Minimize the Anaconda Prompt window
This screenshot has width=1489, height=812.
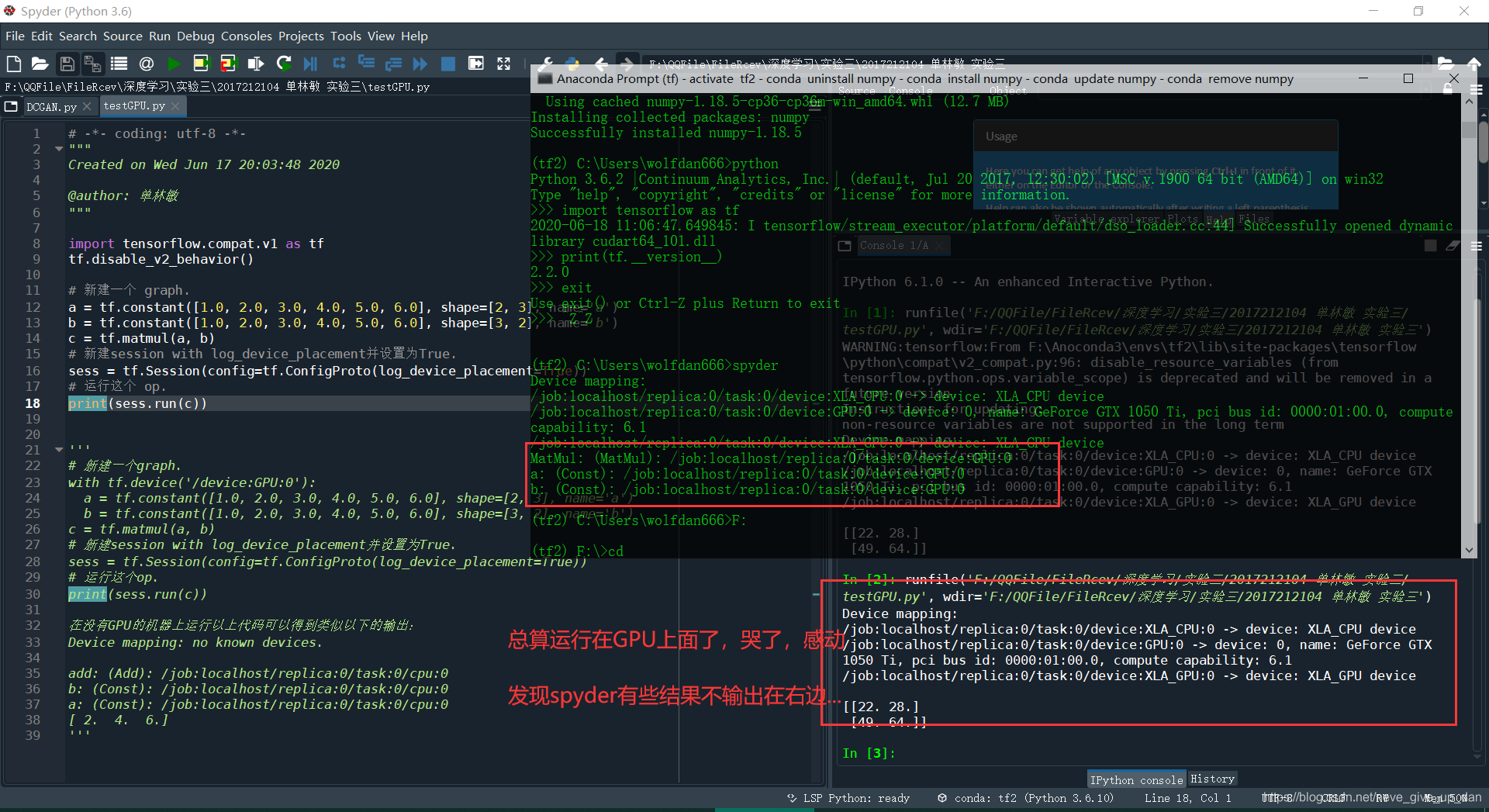1363,78
